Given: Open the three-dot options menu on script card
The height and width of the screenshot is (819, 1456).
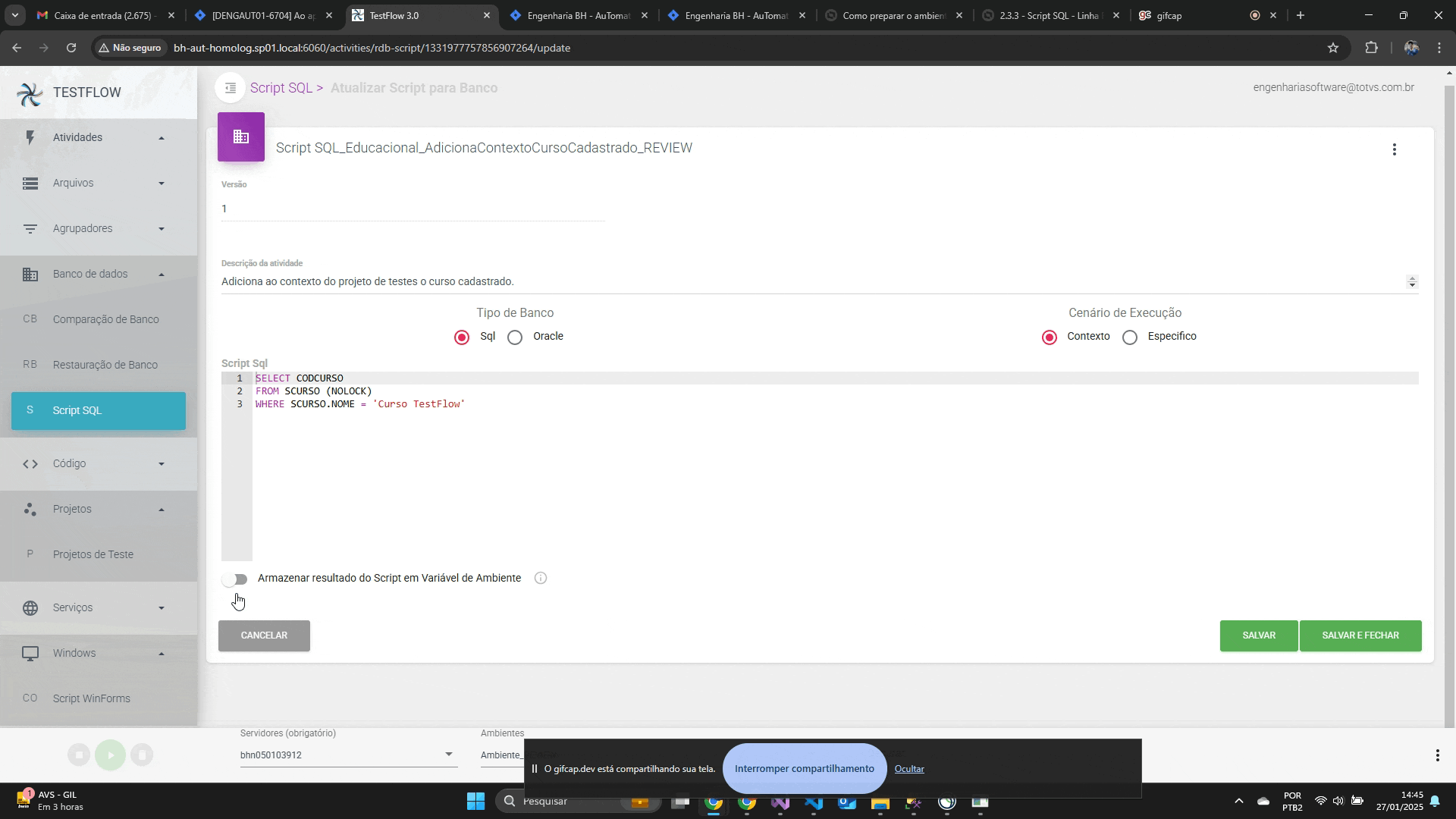Looking at the screenshot, I should 1394,150.
